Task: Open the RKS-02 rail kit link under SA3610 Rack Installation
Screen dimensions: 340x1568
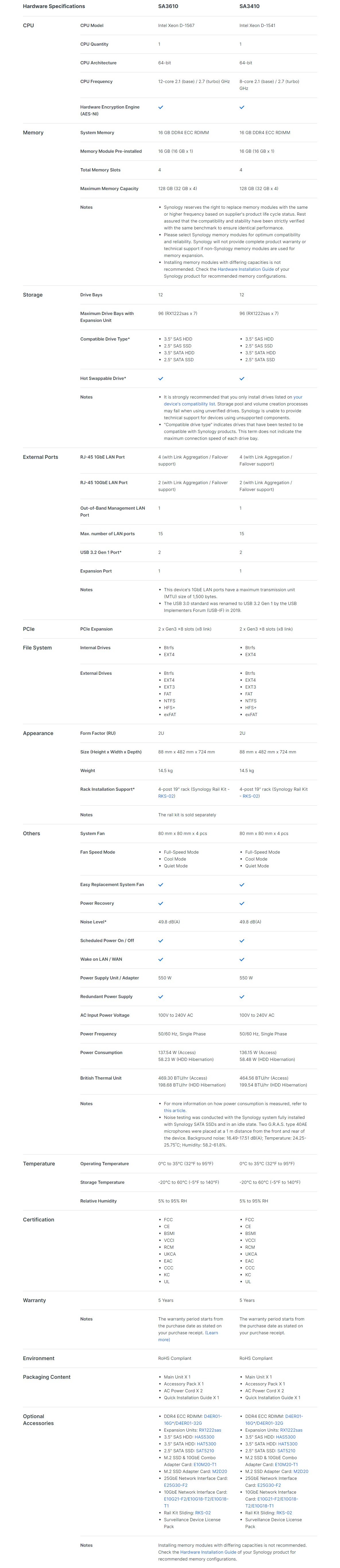Action: (x=167, y=796)
